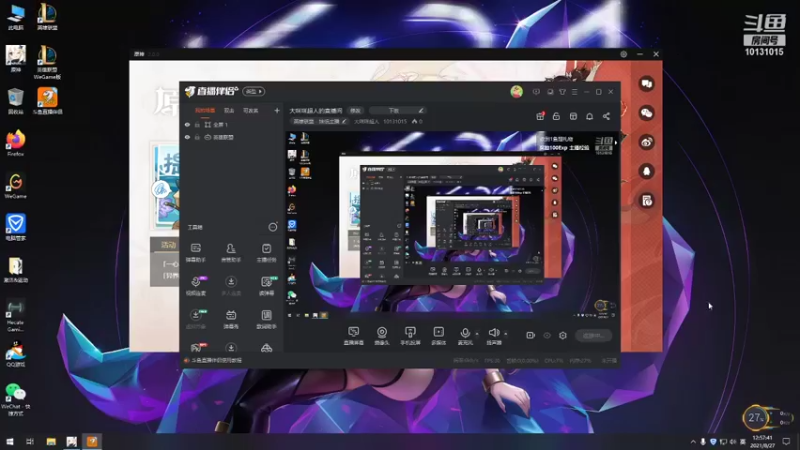Image resolution: width=800 pixels, height=450 pixels.
Task: Open the hamburger menu in streaming app header
Action: point(574,92)
